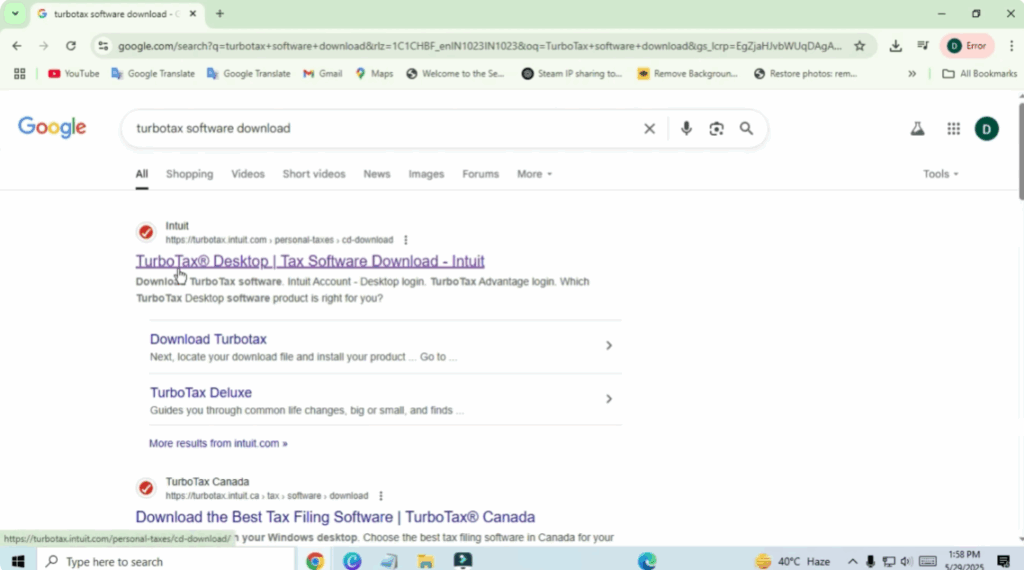Open a new browser tab
Image resolution: width=1024 pixels, height=570 pixels.
pyautogui.click(x=219, y=14)
